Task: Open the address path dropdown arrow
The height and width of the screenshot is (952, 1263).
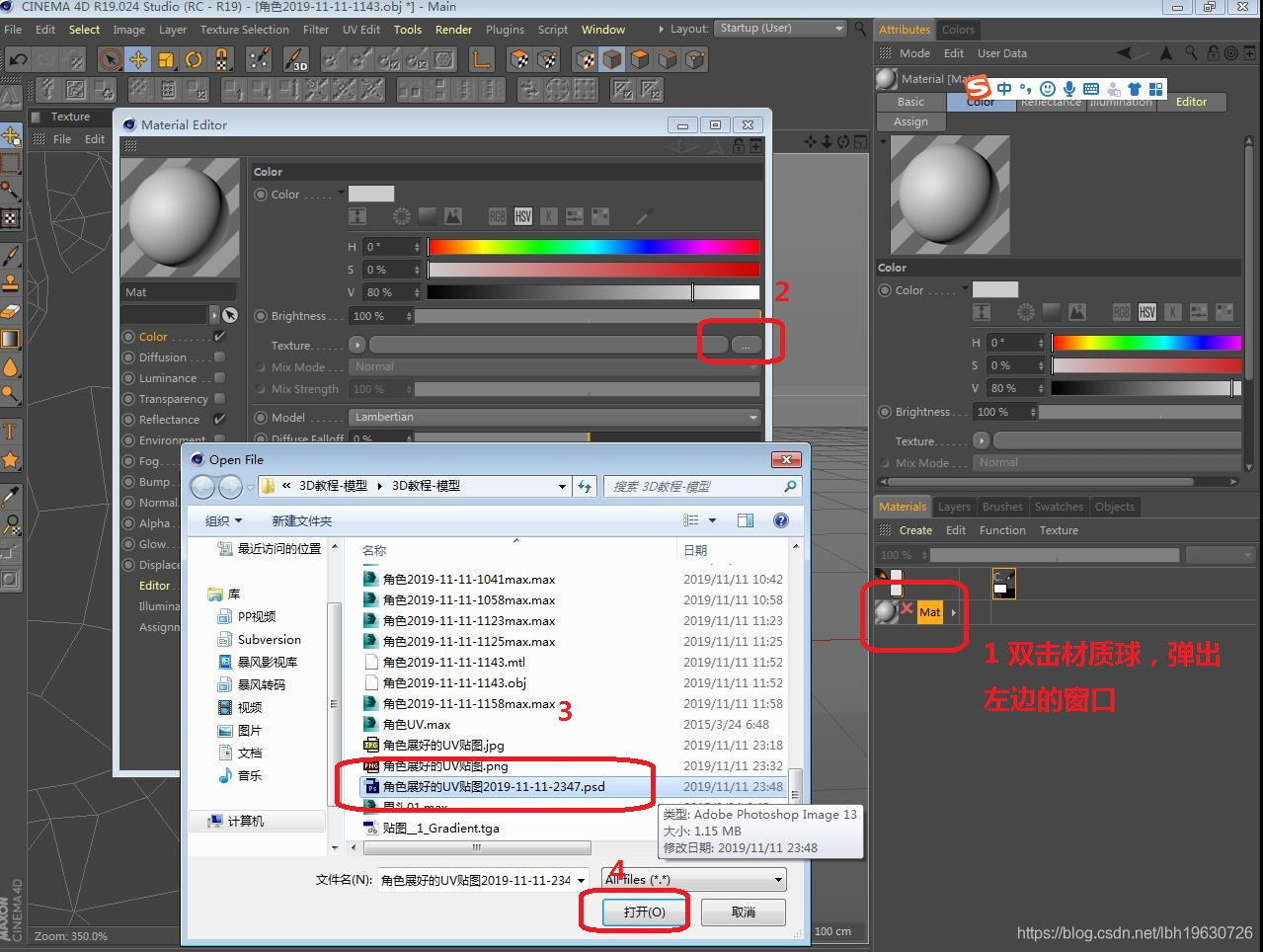Action: tap(561, 486)
